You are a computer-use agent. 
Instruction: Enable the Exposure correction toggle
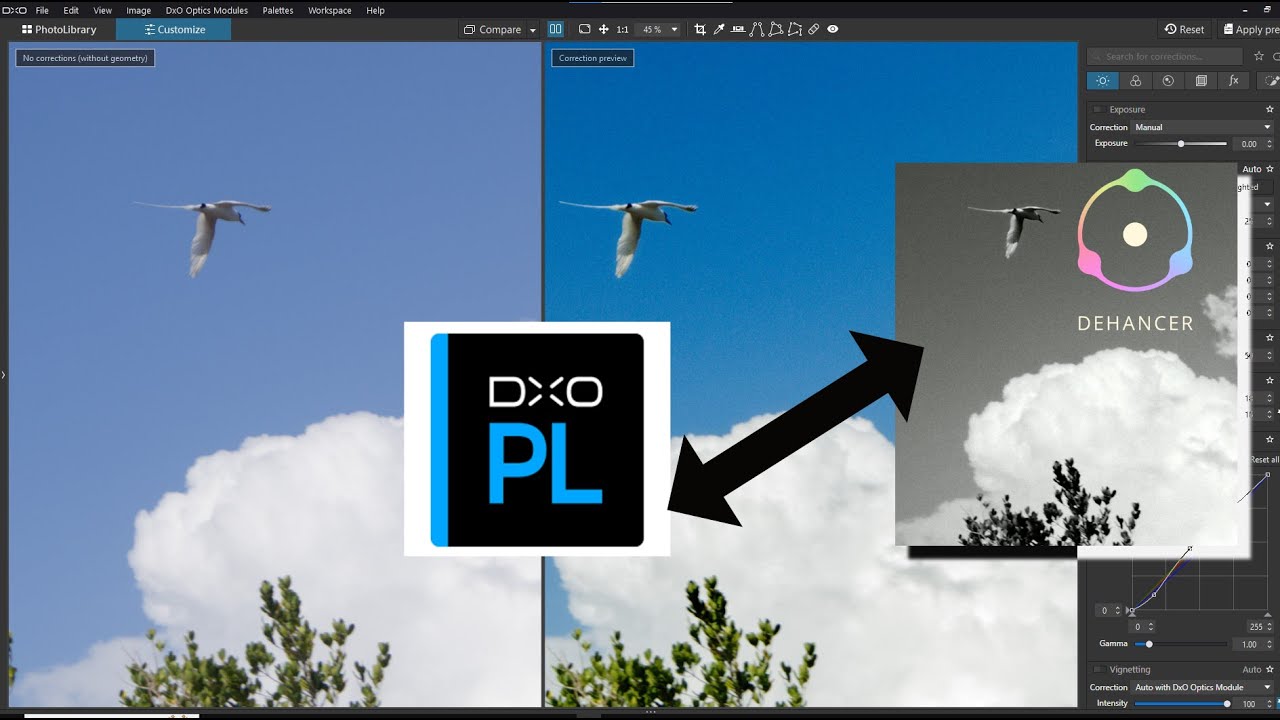tap(1097, 110)
